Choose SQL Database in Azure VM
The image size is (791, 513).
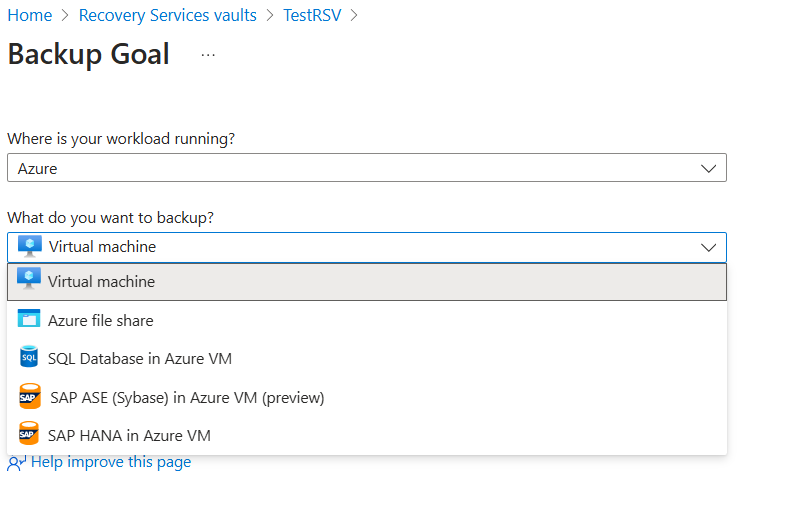point(140,359)
